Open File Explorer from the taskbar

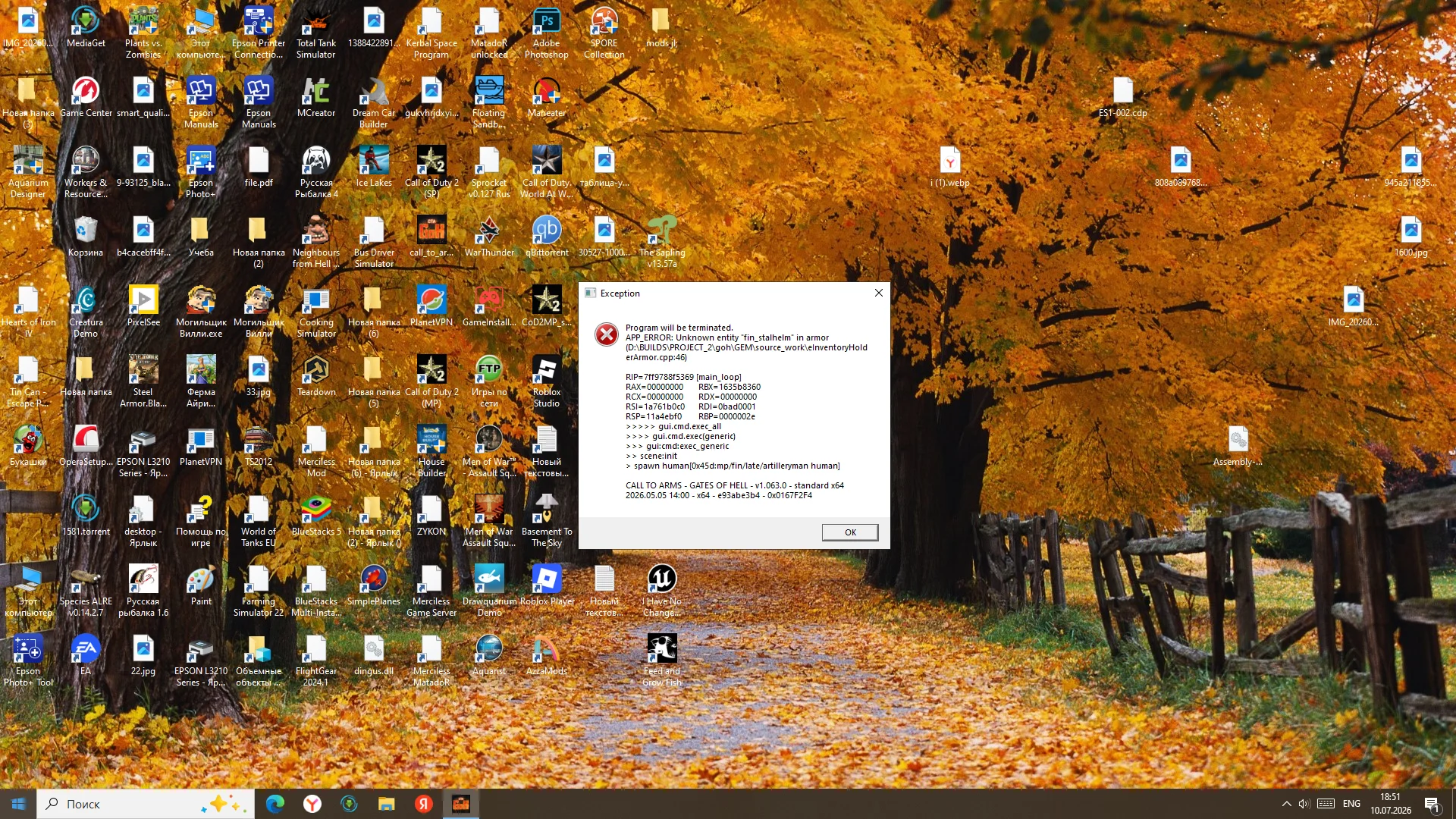point(387,804)
